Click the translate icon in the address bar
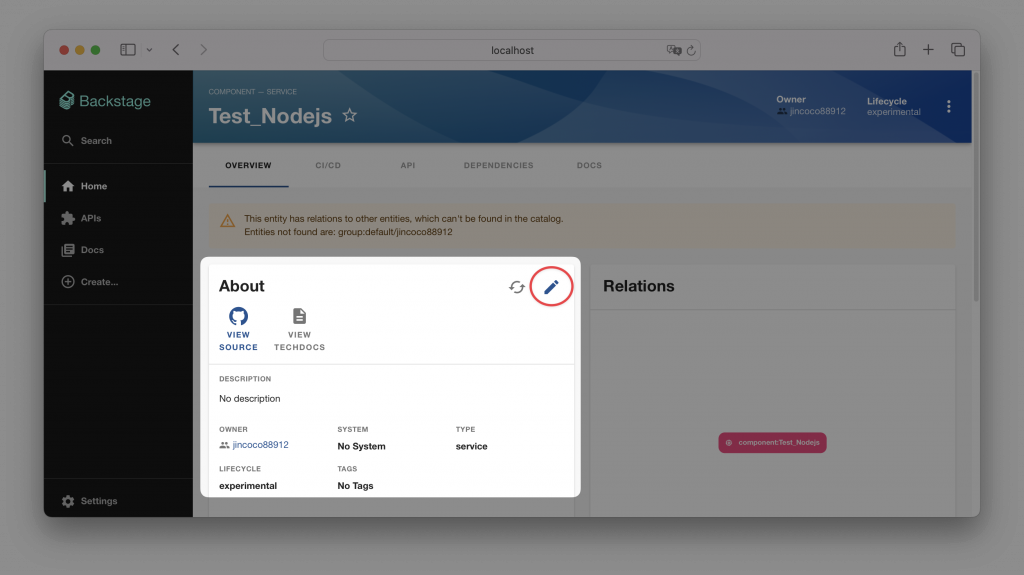The height and width of the screenshot is (575, 1024). 673,50
